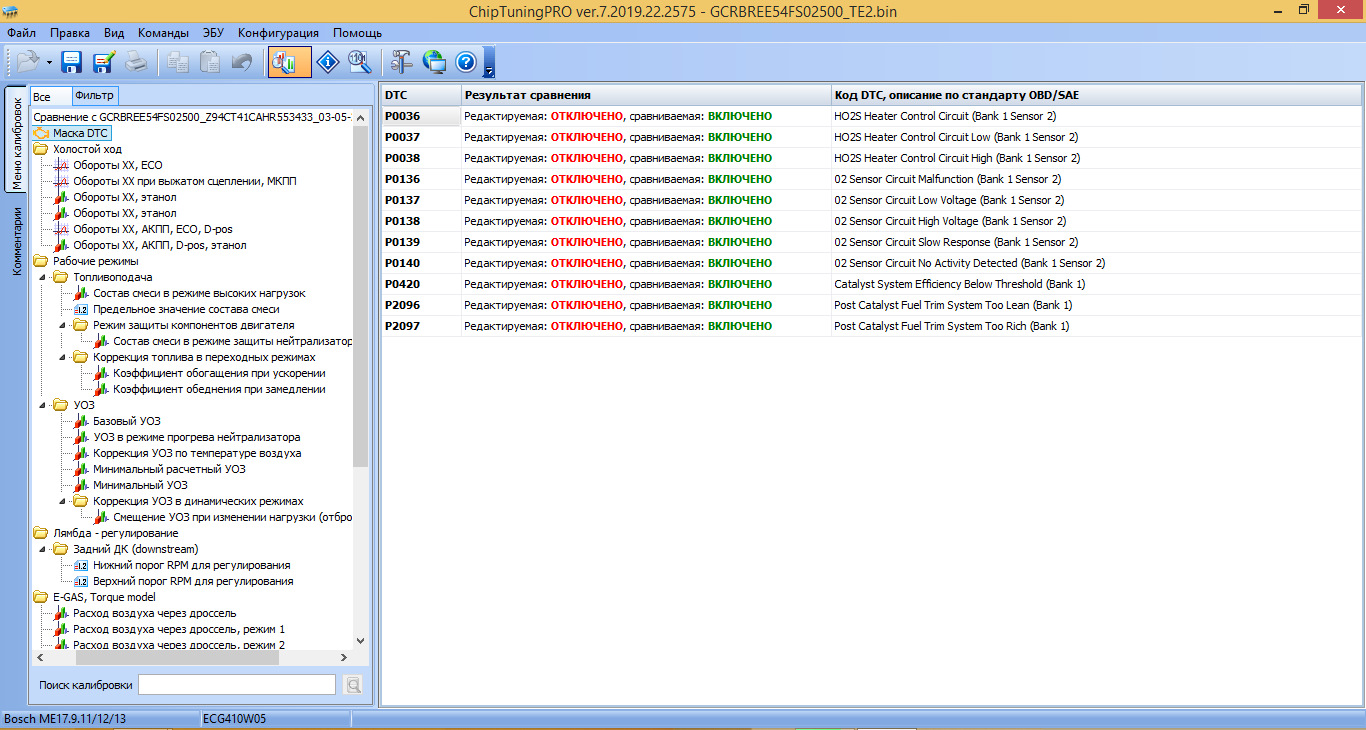Viewport: 1366px width, 730px height.
Task: Select Состав смеси в режиме высоких нагрузок
Action: (x=199, y=293)
